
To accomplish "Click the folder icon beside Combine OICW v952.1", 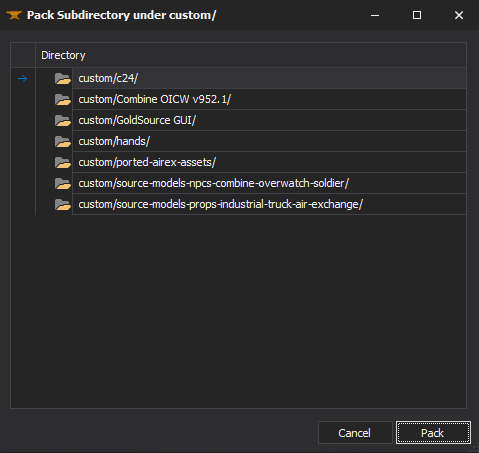I will 63,100.
